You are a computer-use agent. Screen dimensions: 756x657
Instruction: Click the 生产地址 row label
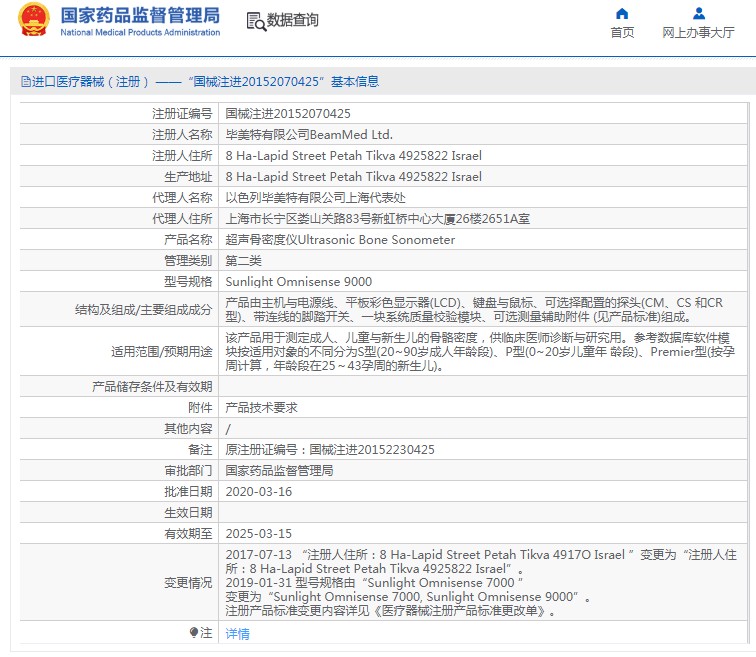pos(188,176)
